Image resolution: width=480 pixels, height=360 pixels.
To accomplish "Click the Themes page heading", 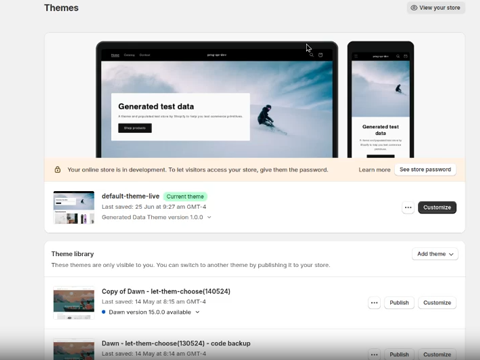I will tap(61, 8).
